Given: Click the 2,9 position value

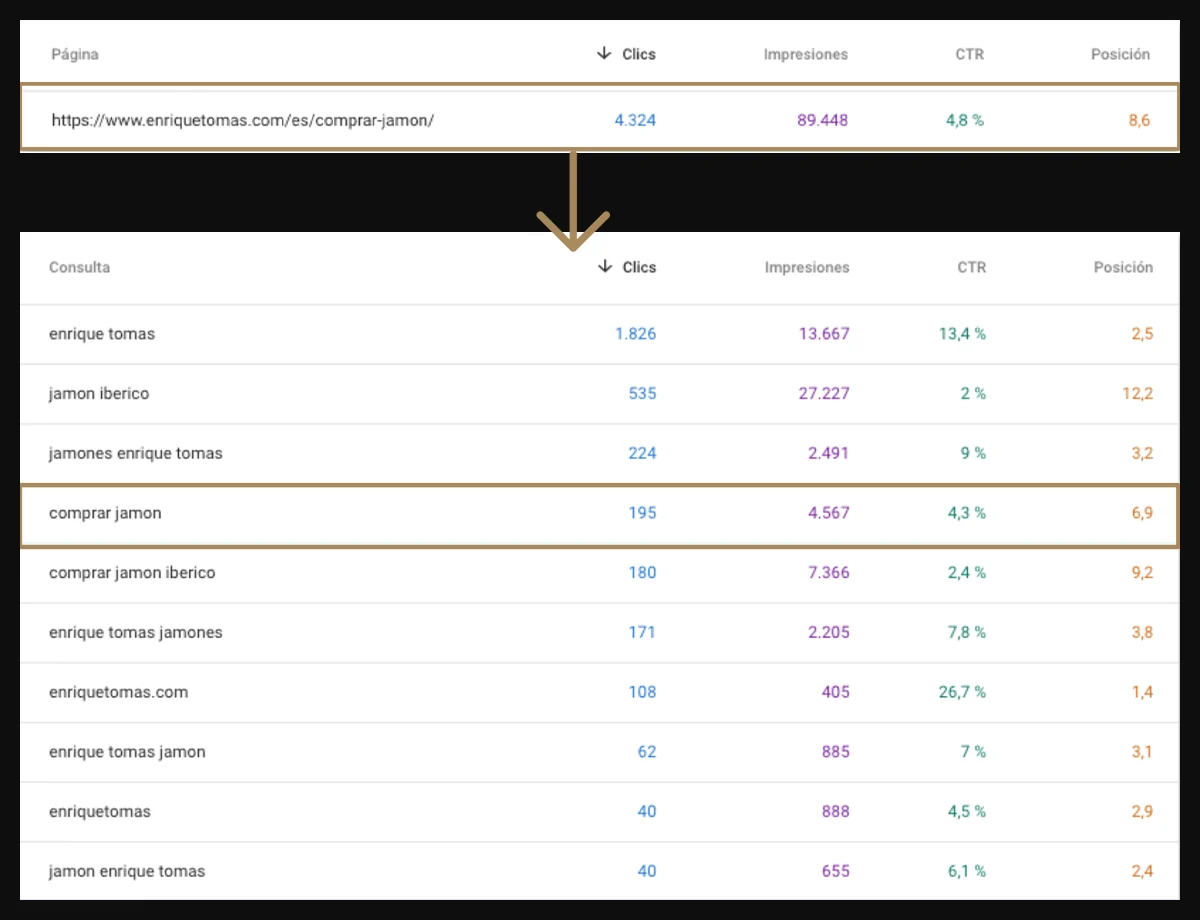Looking at the screenshot, I should click(x=1142, y=812).
